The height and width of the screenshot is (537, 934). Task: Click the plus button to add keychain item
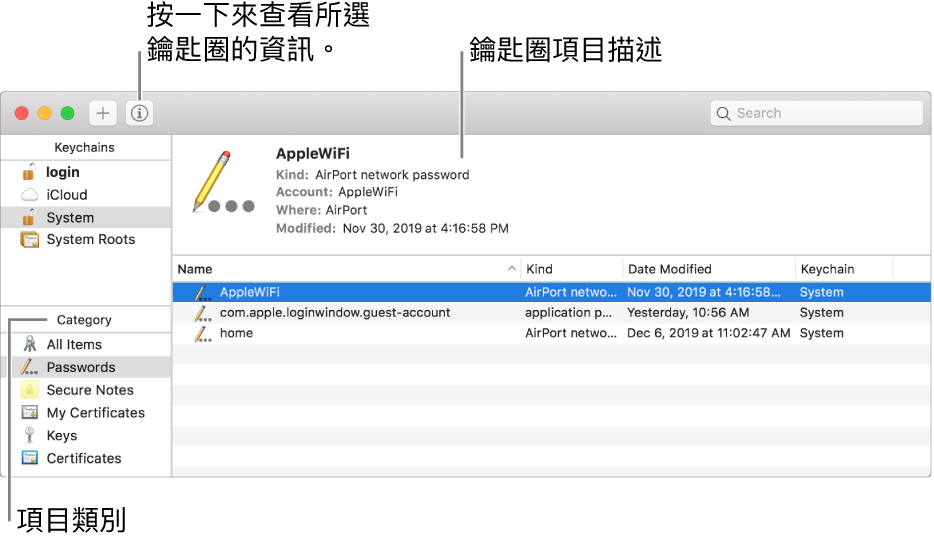102,113
